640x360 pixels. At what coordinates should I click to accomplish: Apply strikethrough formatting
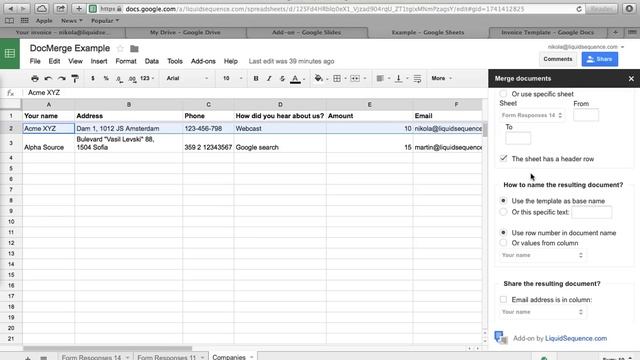282,78
